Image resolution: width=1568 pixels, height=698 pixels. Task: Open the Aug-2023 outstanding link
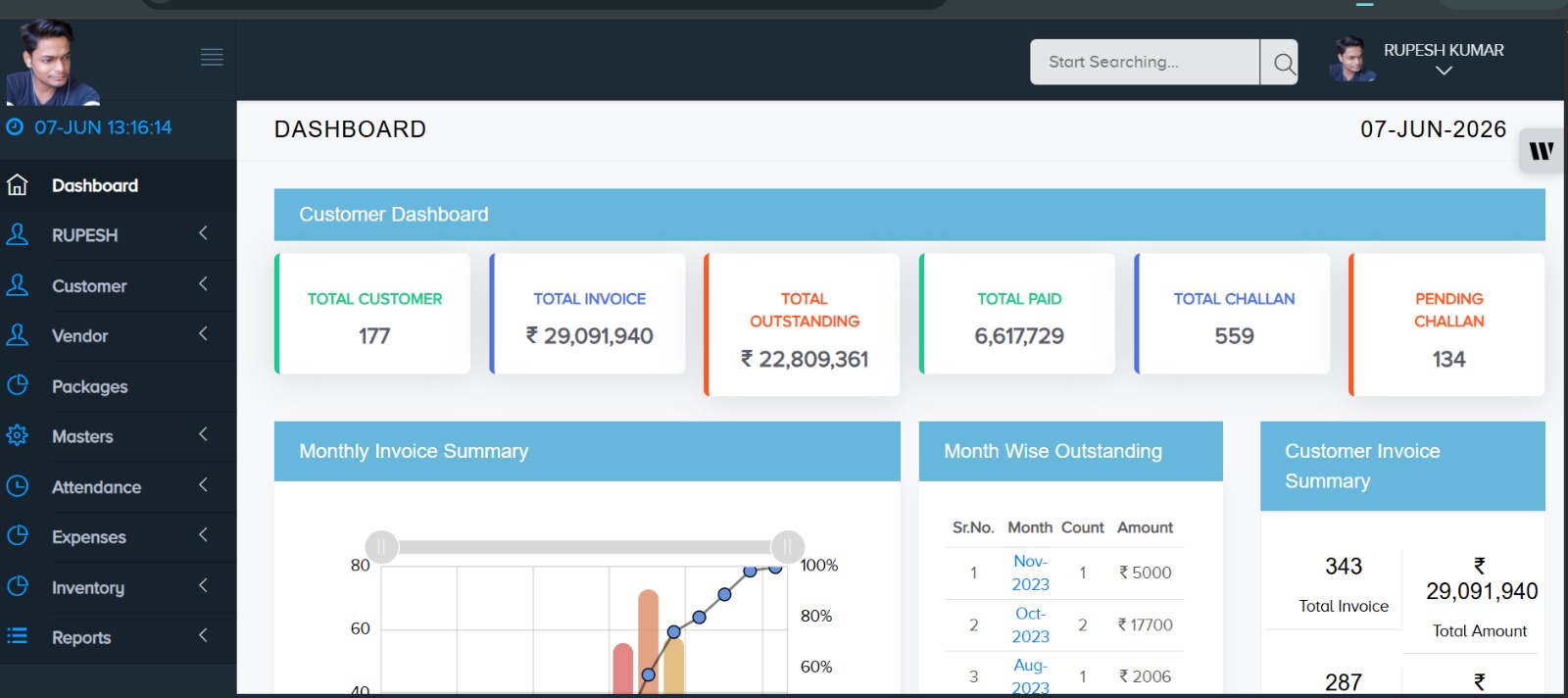tap(1030, 676)
